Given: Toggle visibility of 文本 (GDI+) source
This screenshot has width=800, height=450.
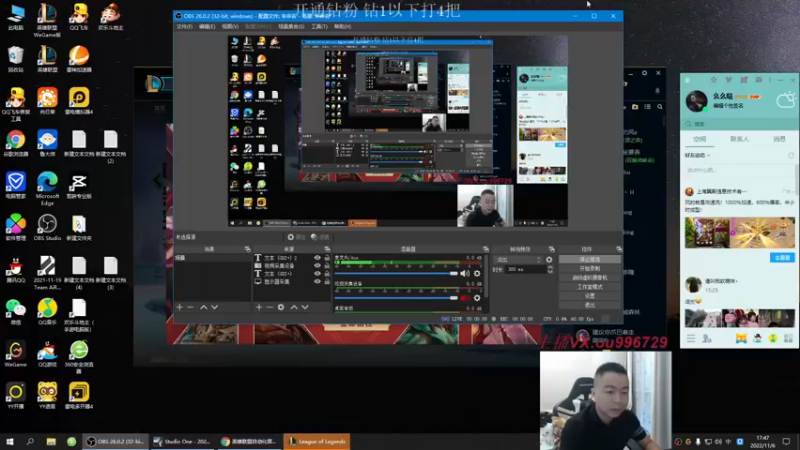Looking at the screenshot, I should pos(317,273).
